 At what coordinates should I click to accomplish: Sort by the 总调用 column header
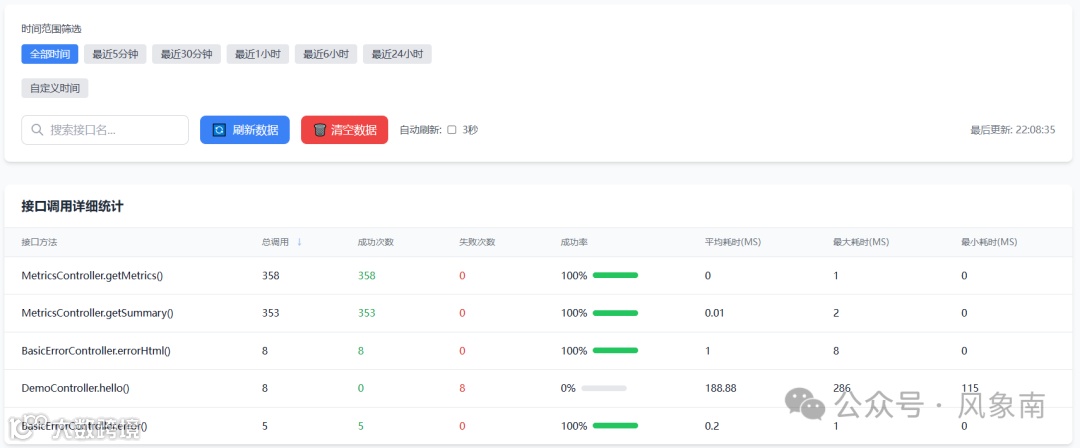[275, 242]
